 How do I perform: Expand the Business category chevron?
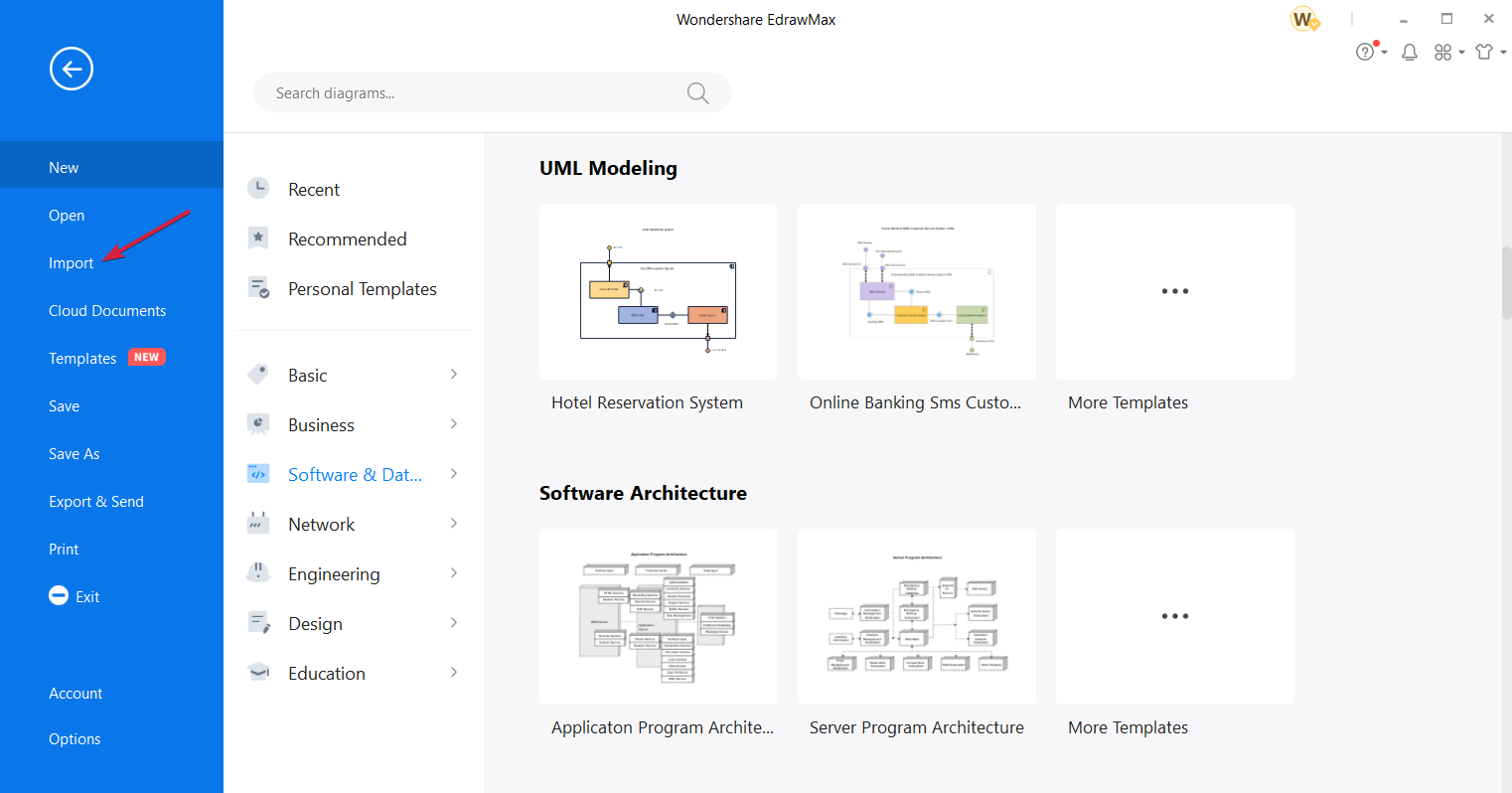click(x=454, y=424)
